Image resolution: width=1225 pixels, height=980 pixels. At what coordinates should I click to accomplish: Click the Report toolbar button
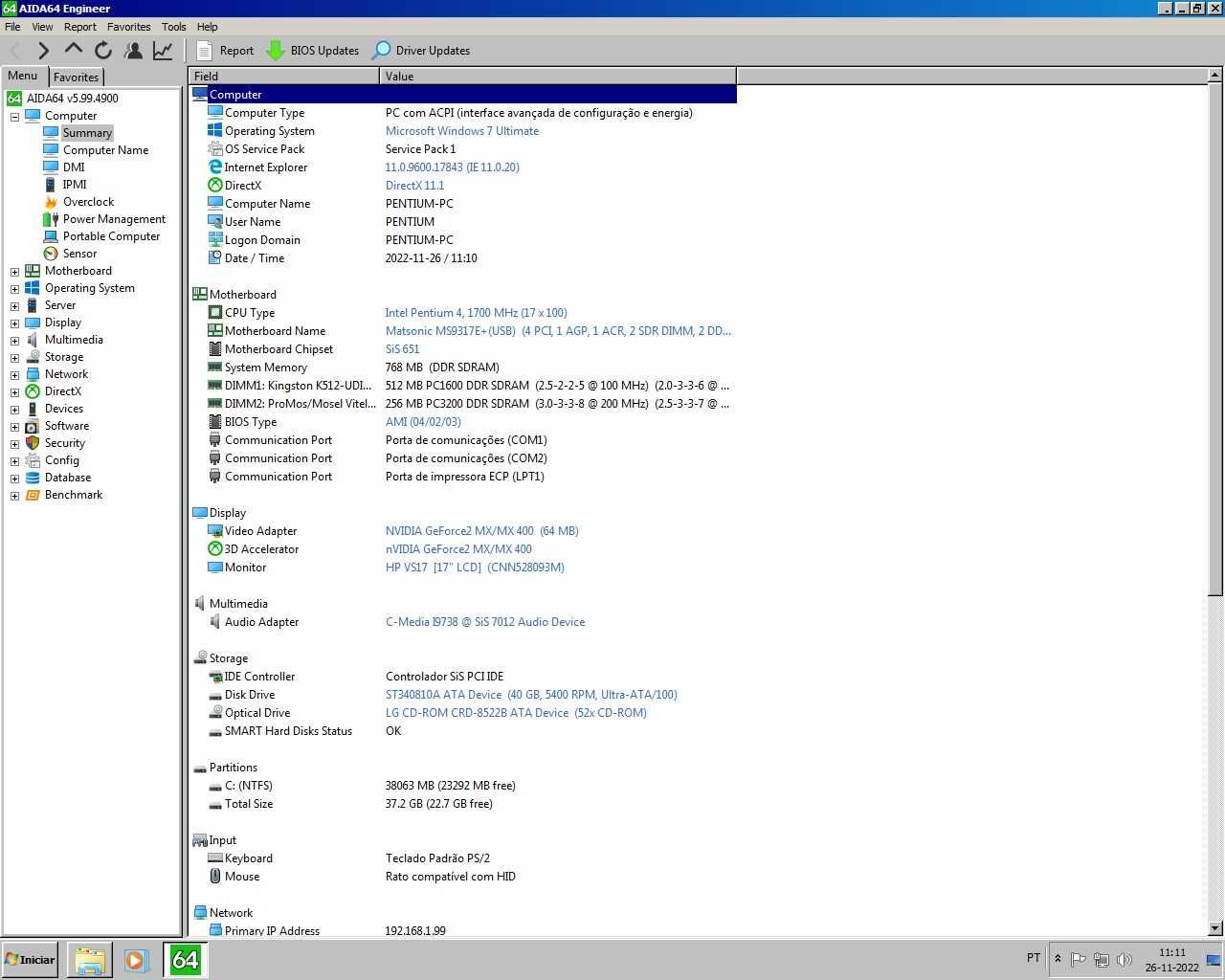pyautogui.click(x=225, y=51)
